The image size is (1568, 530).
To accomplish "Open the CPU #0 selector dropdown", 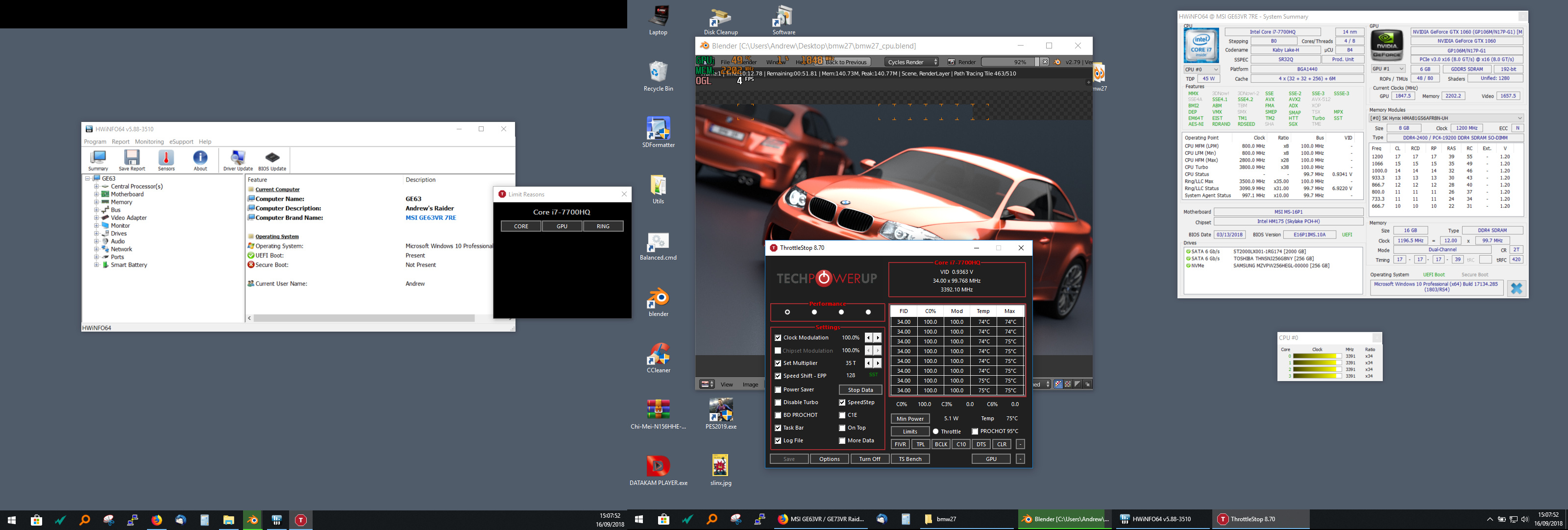I will [x=1201, y=70].
